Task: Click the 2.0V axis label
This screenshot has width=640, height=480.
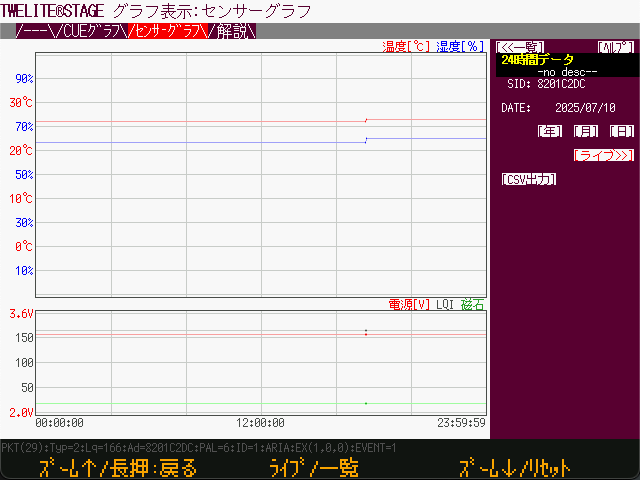Action: [x=21, y=412]
